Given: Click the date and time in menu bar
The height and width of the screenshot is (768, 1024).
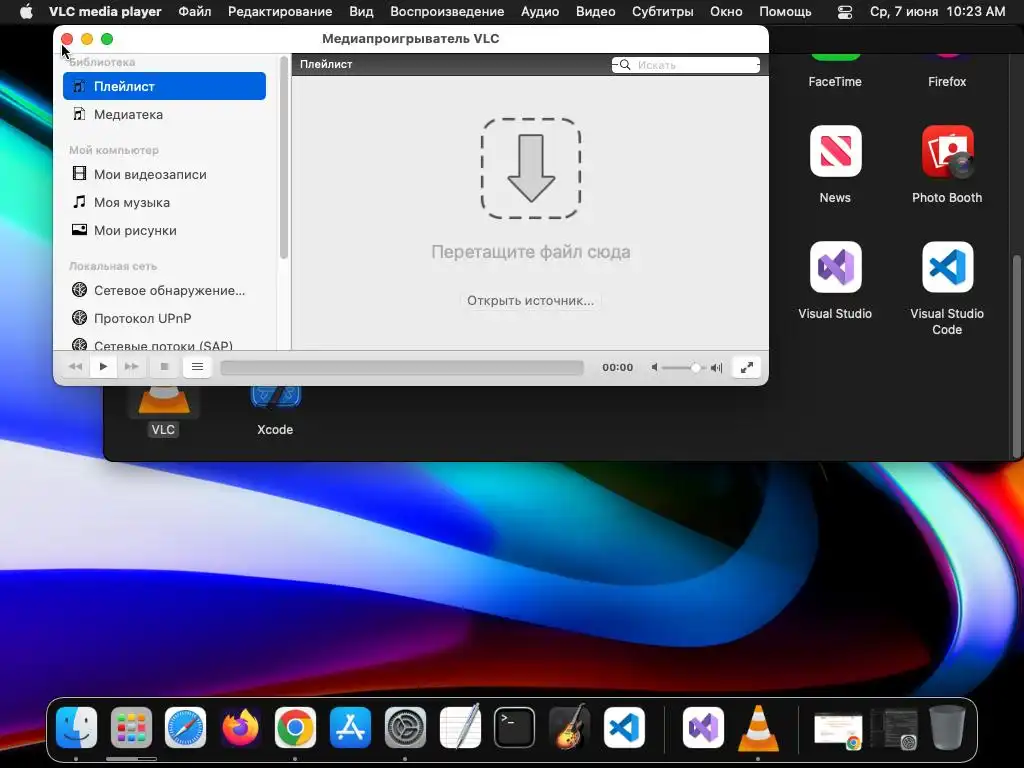Looking at the screenshot, I should click(938, 12).
